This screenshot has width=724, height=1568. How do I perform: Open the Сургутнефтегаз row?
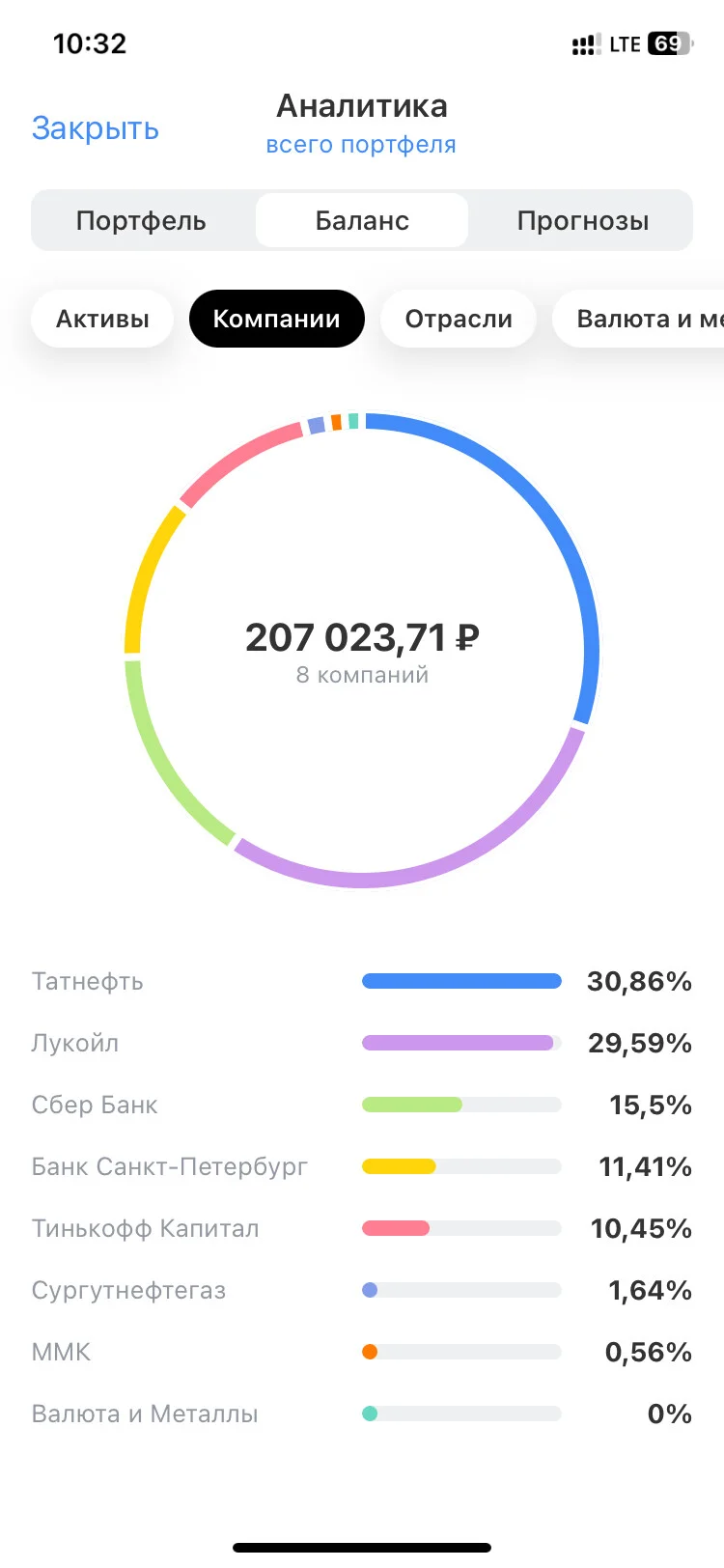point(362,1290)
